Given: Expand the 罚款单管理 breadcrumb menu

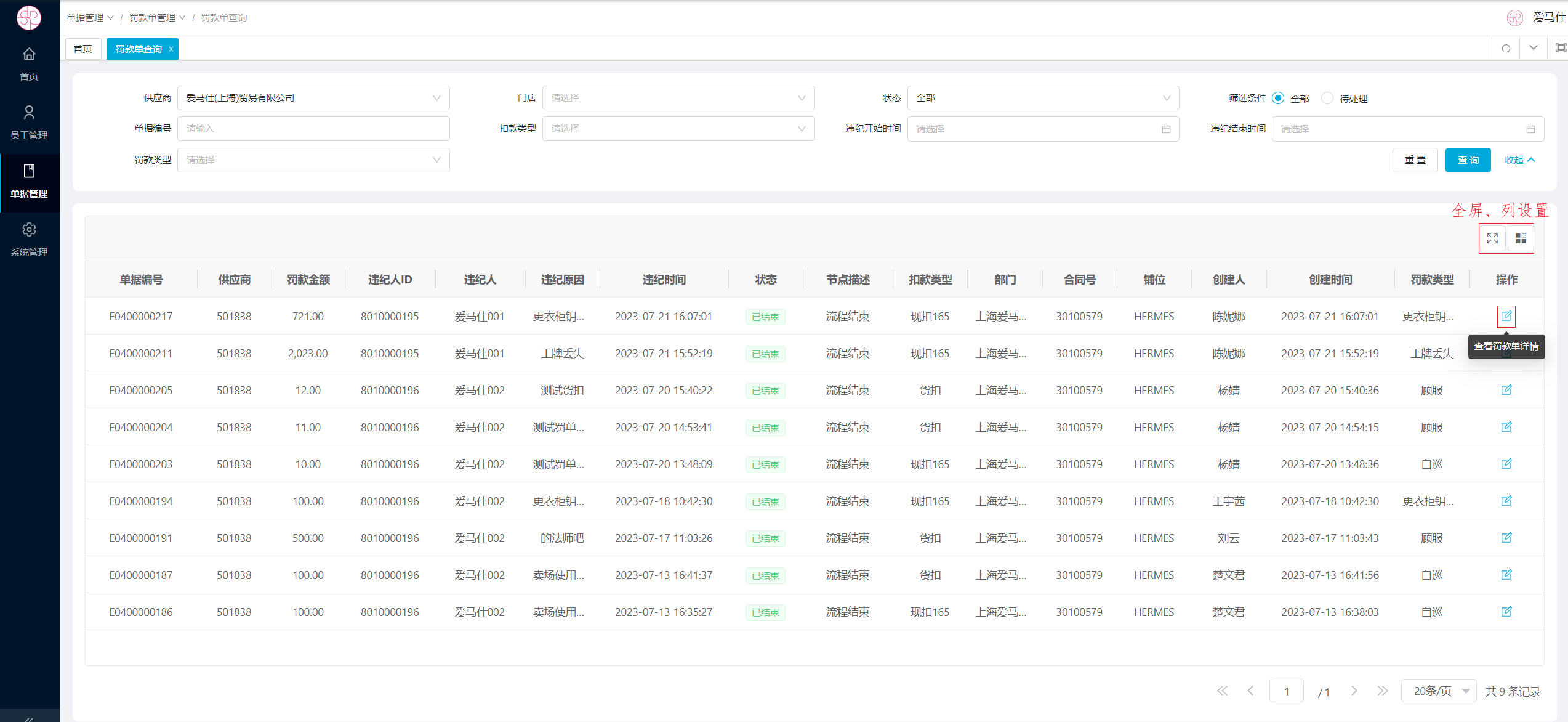Looking at the screenshot, I should click(x=157, y=18).
